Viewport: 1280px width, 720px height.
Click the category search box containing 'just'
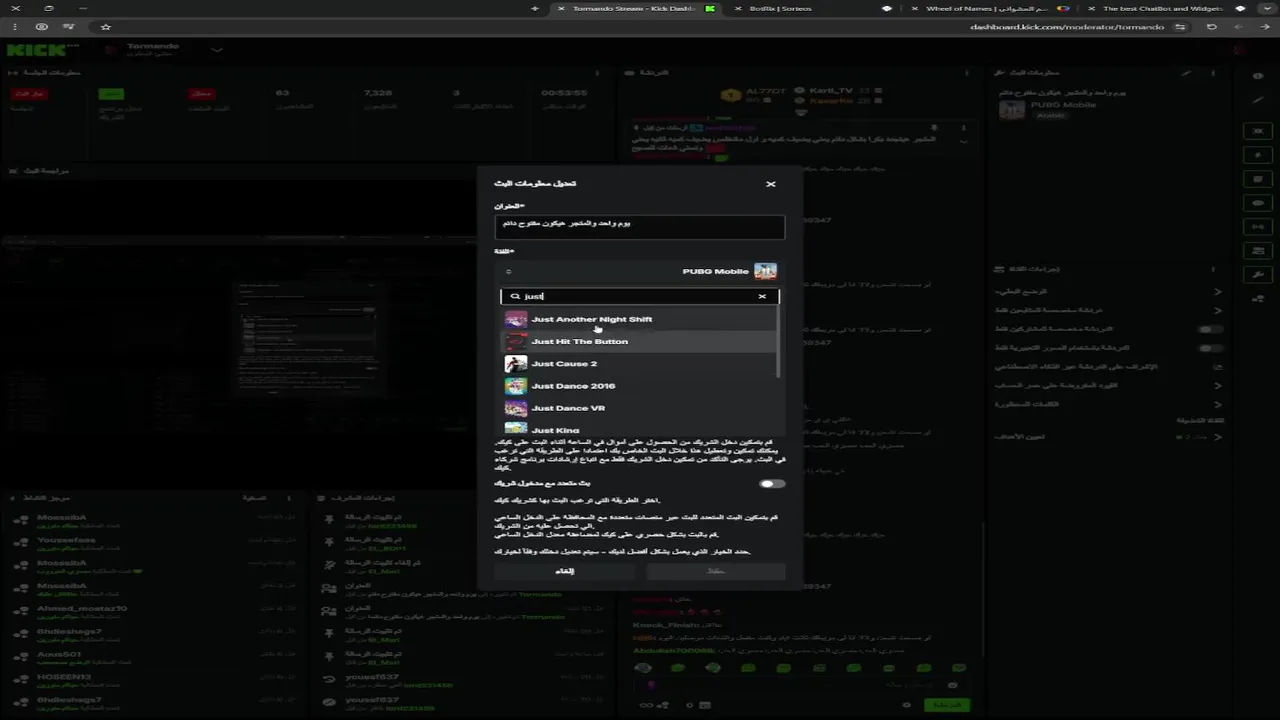(x=639, y=296)
